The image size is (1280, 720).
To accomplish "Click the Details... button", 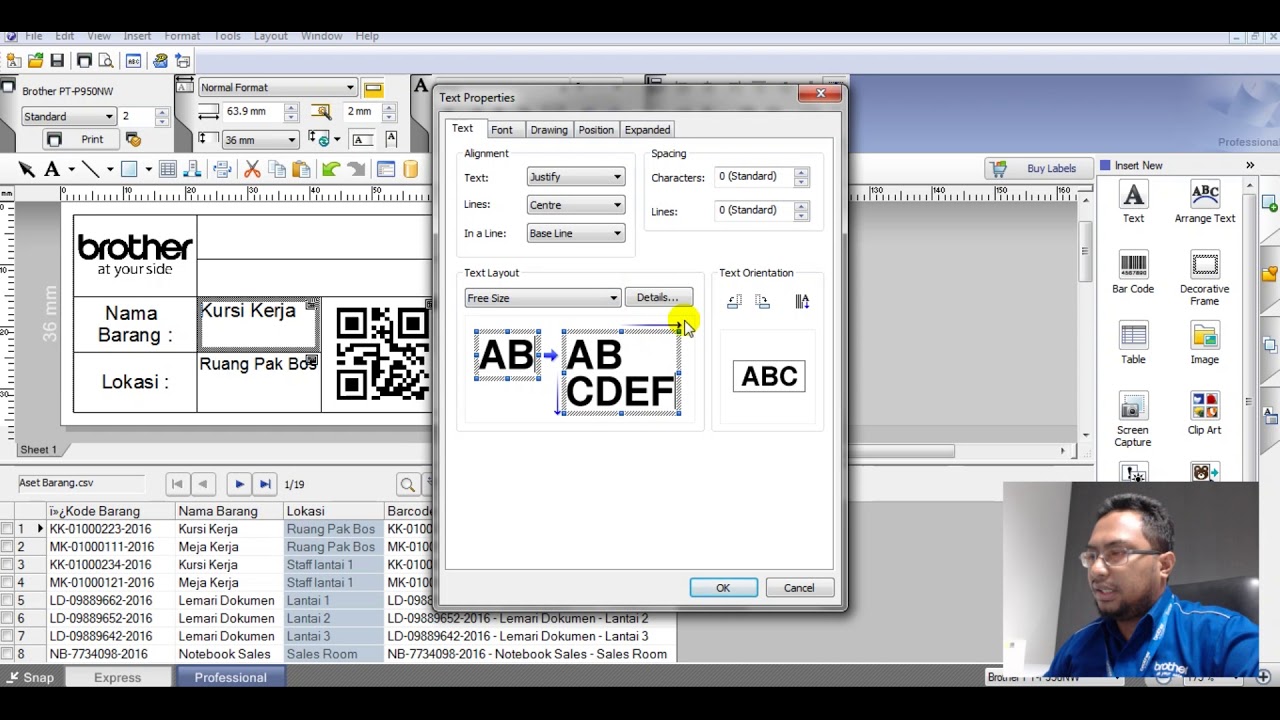I will [657, 298].
